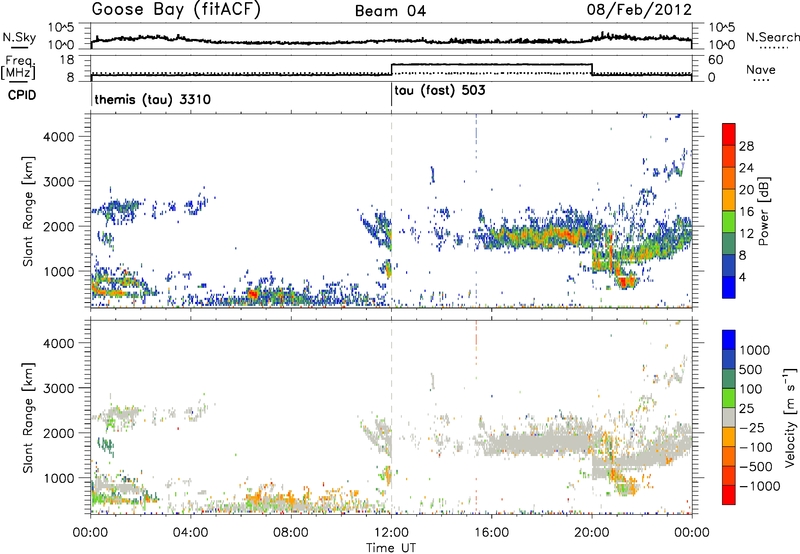Click the date '08/Feb/2012'
Viewport: 800px width, 554px height.
639,10
